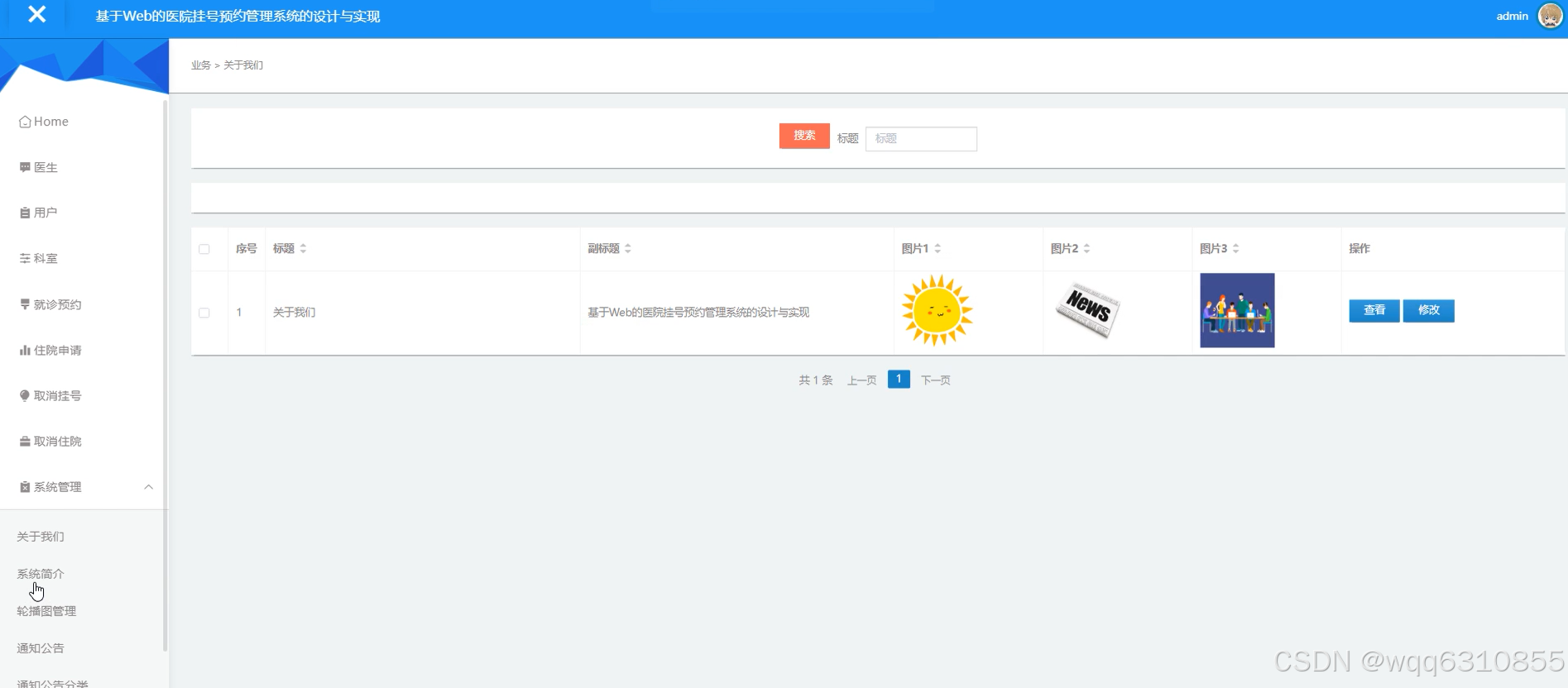Click the 取消挂号 sidebar icon
Viewport: 1568px width, 688px height.
pos(25,395)
